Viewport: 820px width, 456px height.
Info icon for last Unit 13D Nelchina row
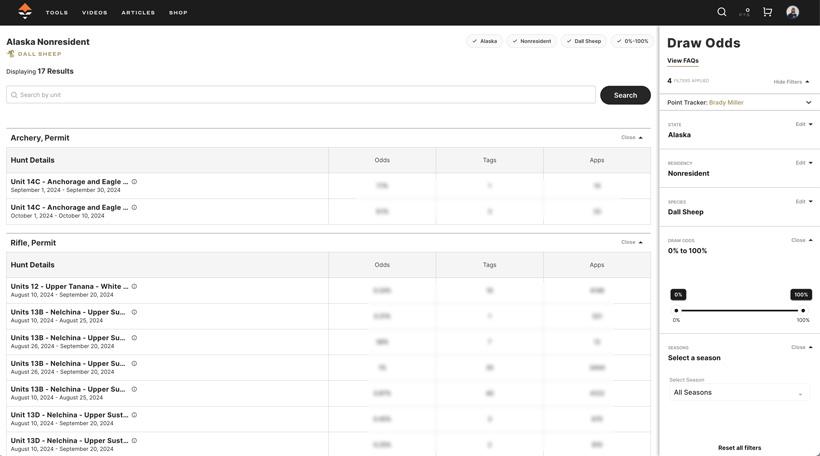coord(134,440)
